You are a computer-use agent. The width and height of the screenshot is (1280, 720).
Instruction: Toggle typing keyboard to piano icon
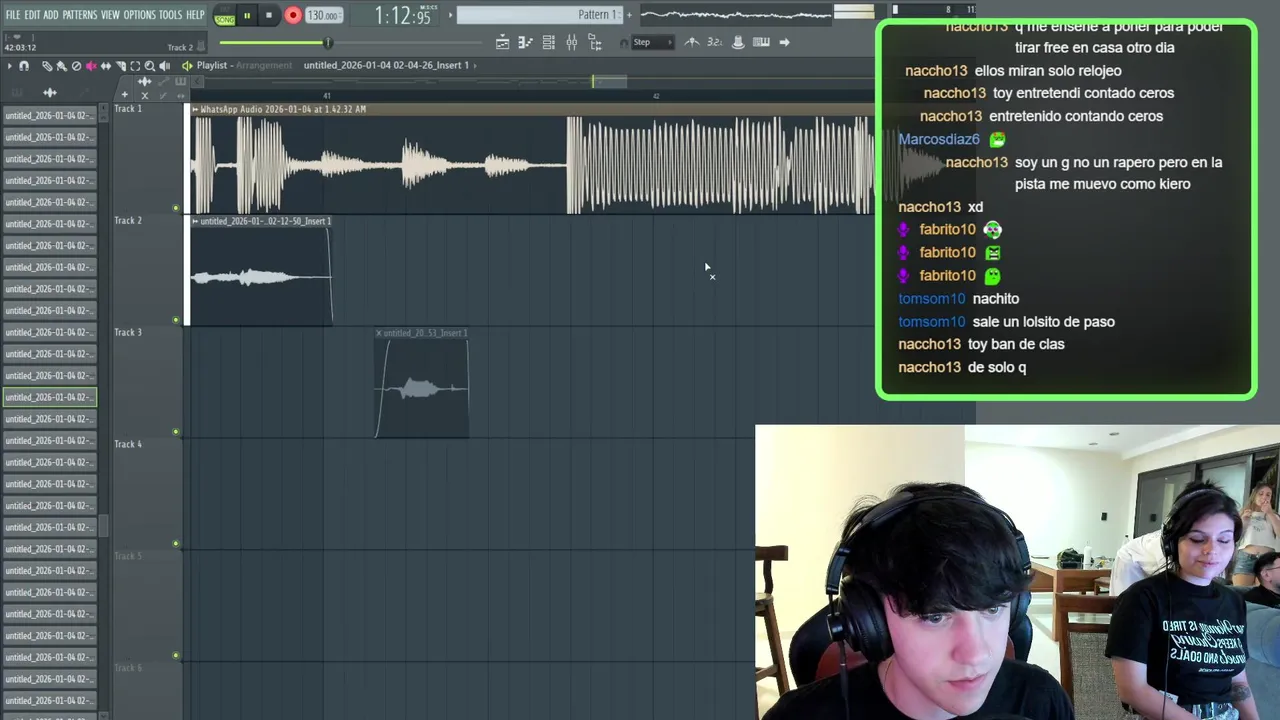(761, 42)
